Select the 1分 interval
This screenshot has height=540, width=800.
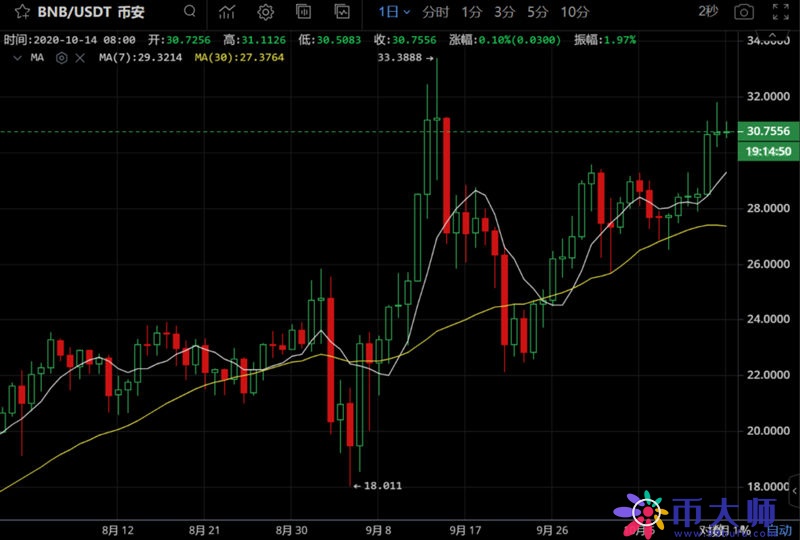(x=472, y=13)
